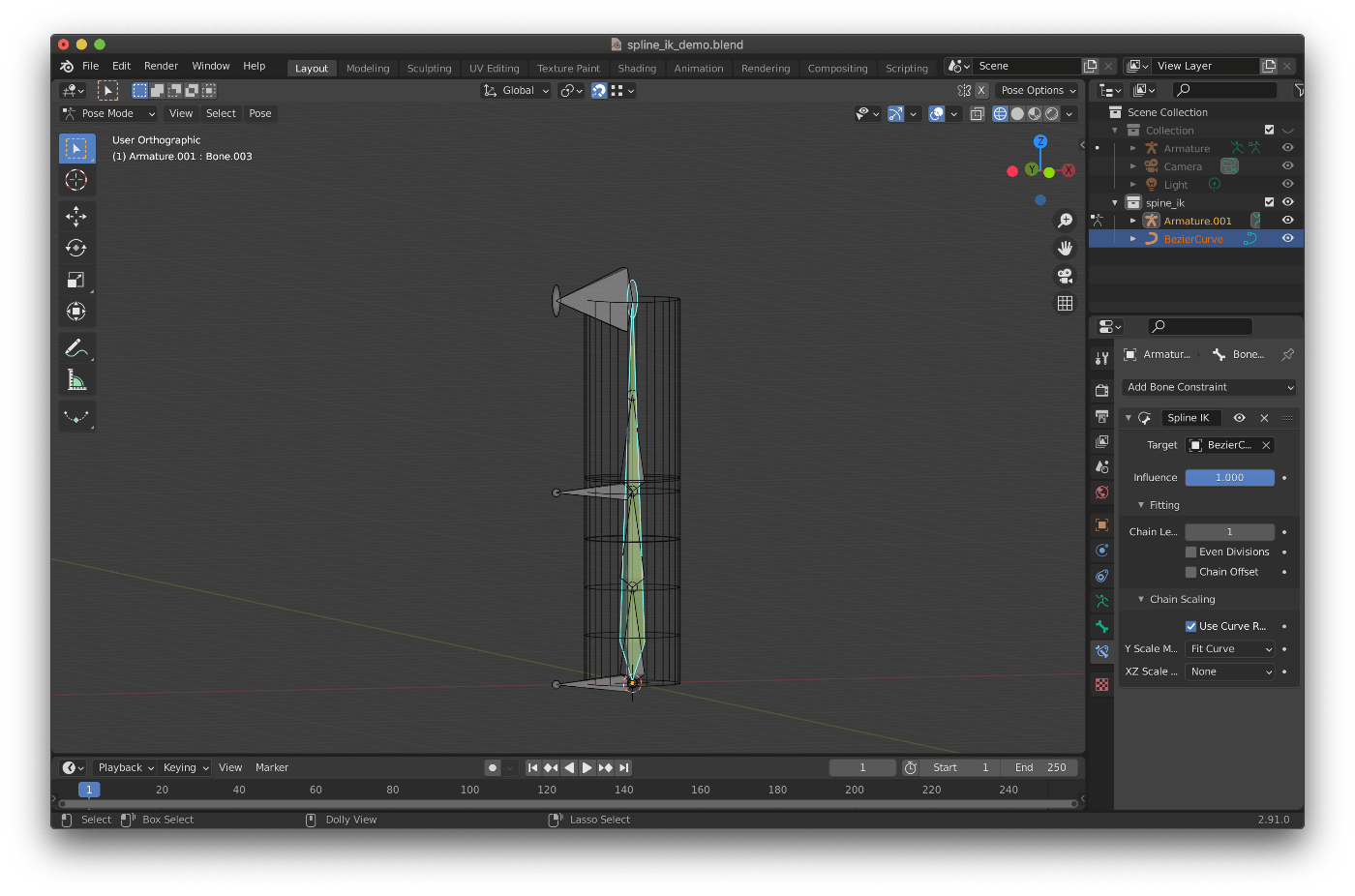The width and height of the screenshot is (1355, 896).
Task: Enable Chain Offset checkbox
Action: [x=1191, y=573]
